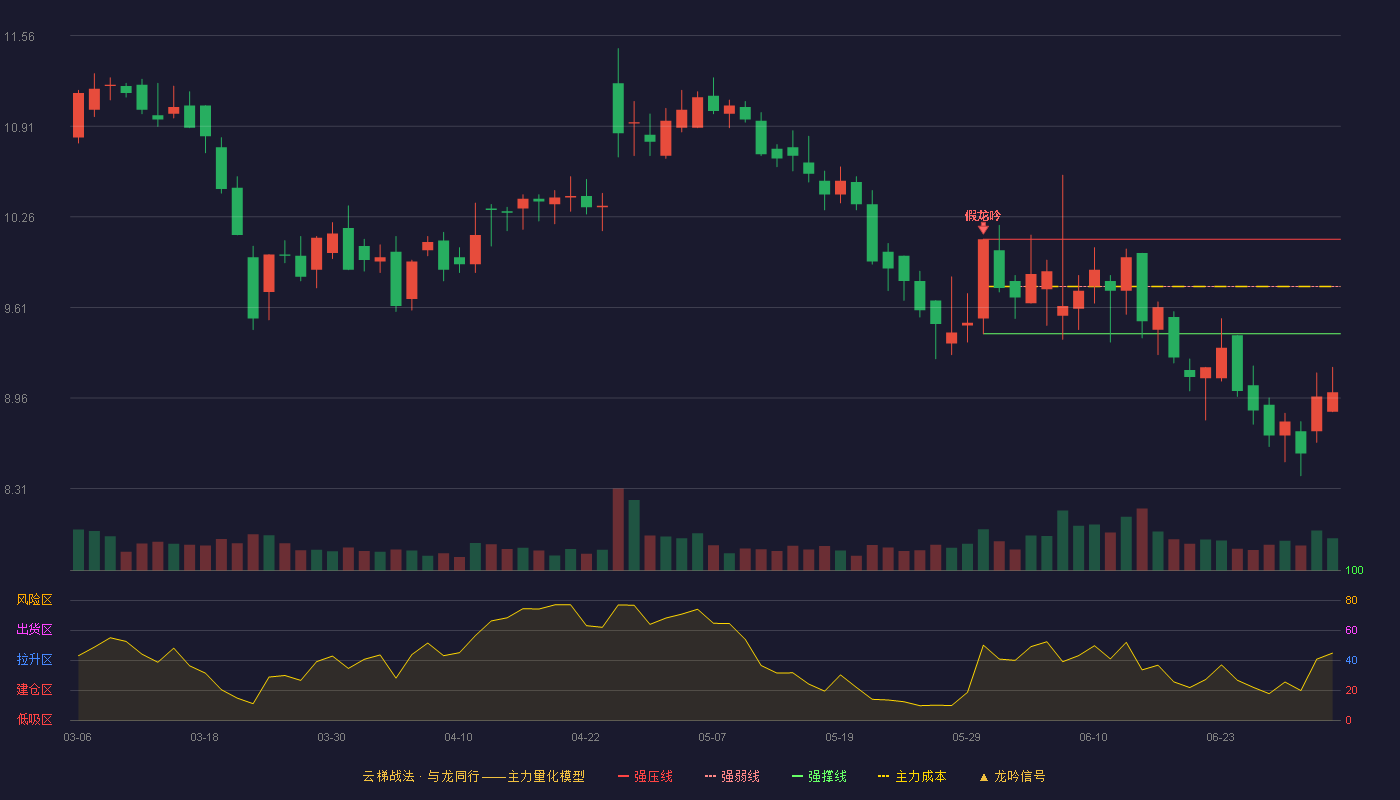Select the 出货区 zone label
Image resolution: width=1400 pixels, height=800 pixels.
click(34, 630)
